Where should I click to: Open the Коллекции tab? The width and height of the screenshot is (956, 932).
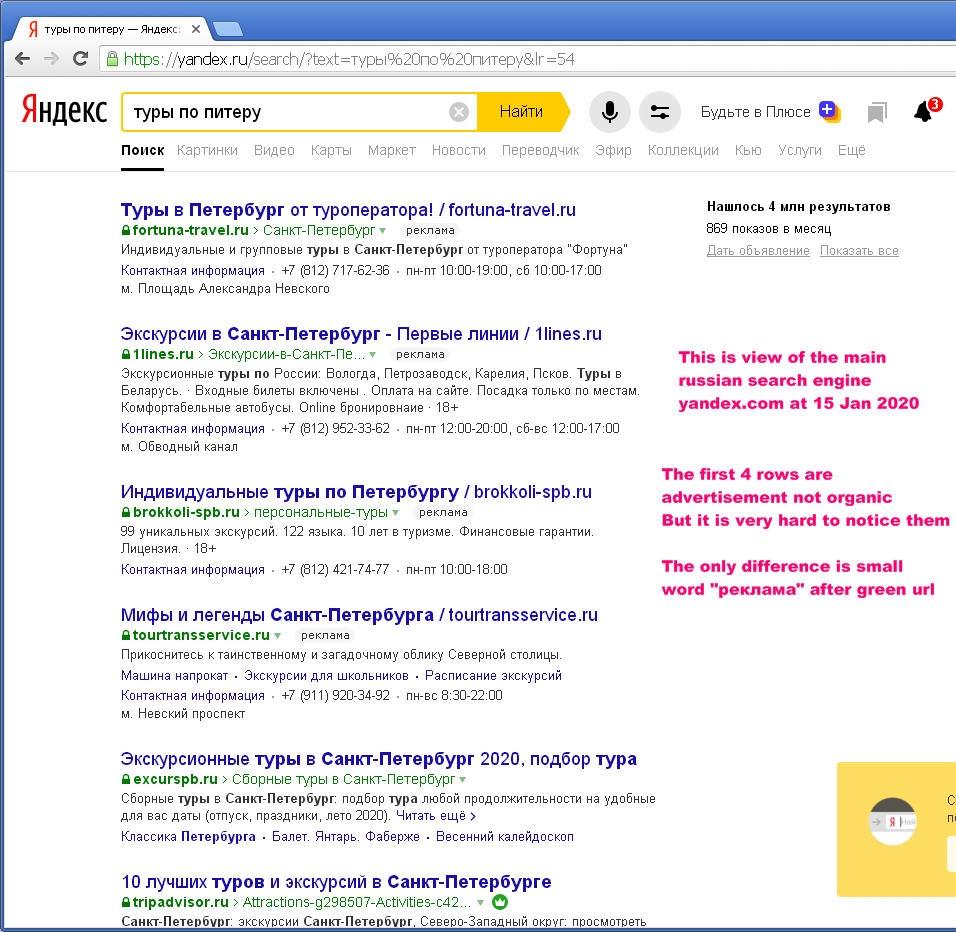tap(683, 150)
